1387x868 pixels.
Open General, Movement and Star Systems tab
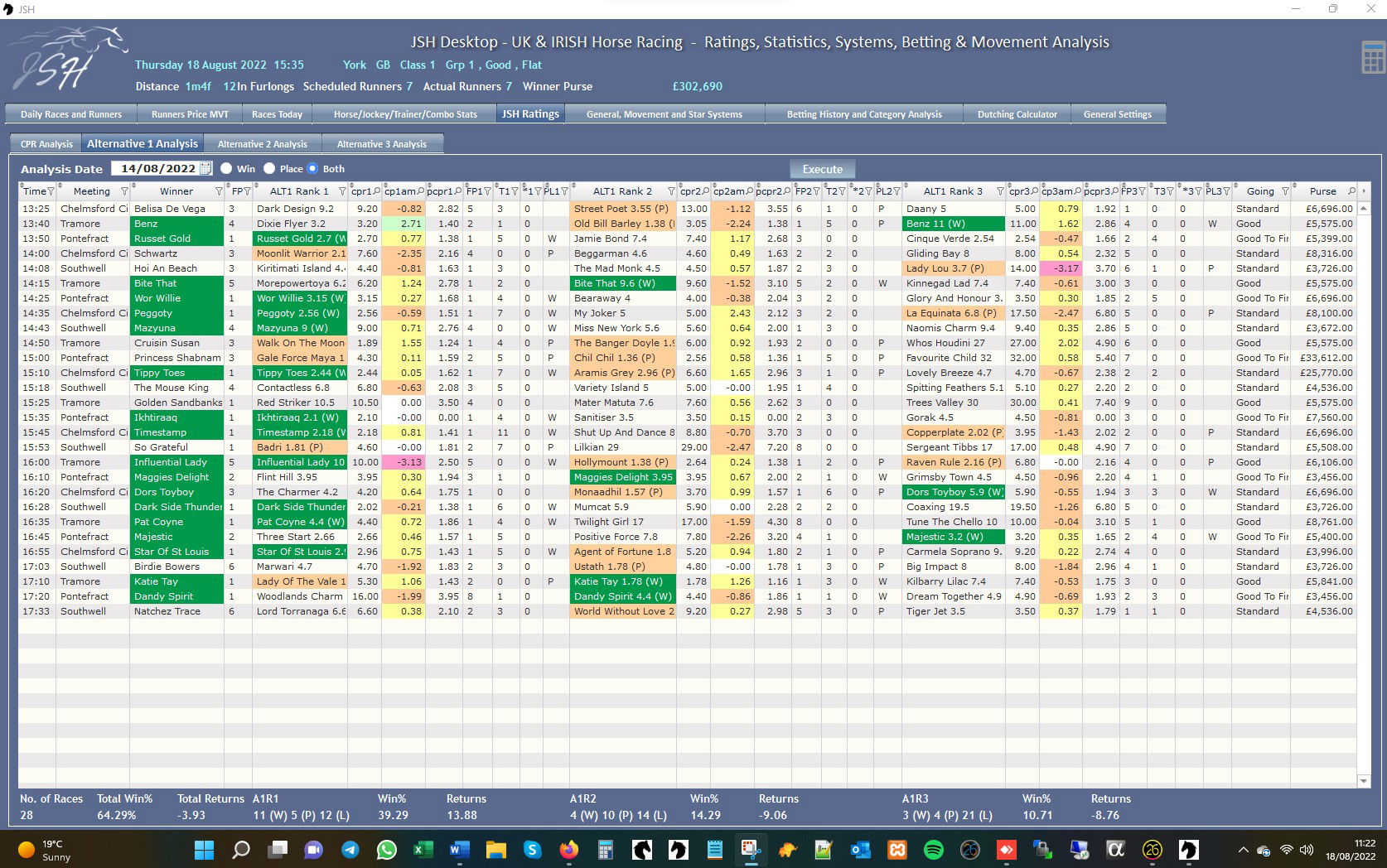(x=665, y=114)
